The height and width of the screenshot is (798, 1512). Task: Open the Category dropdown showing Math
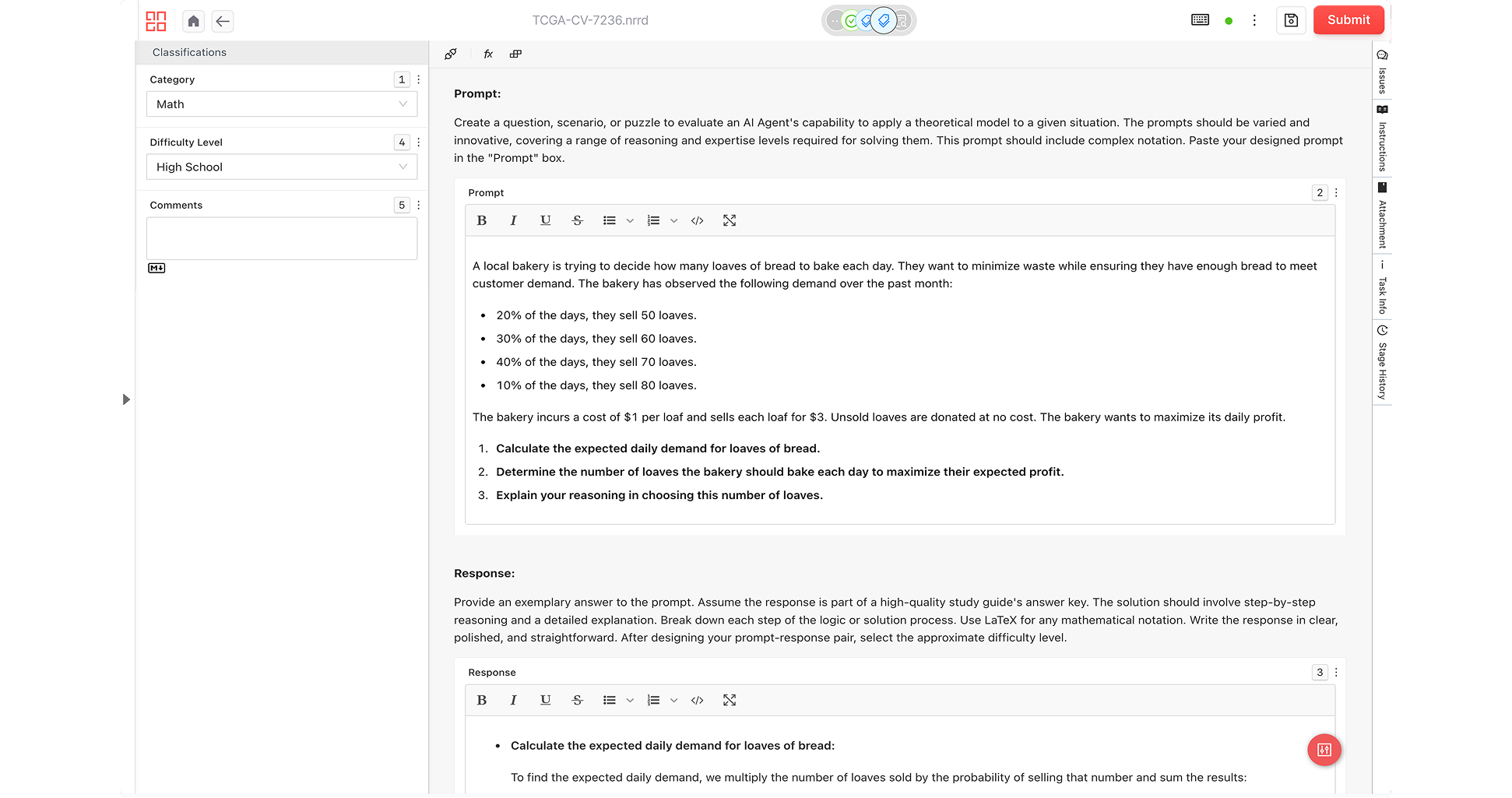pyautogui.click(x=281, y=104)
